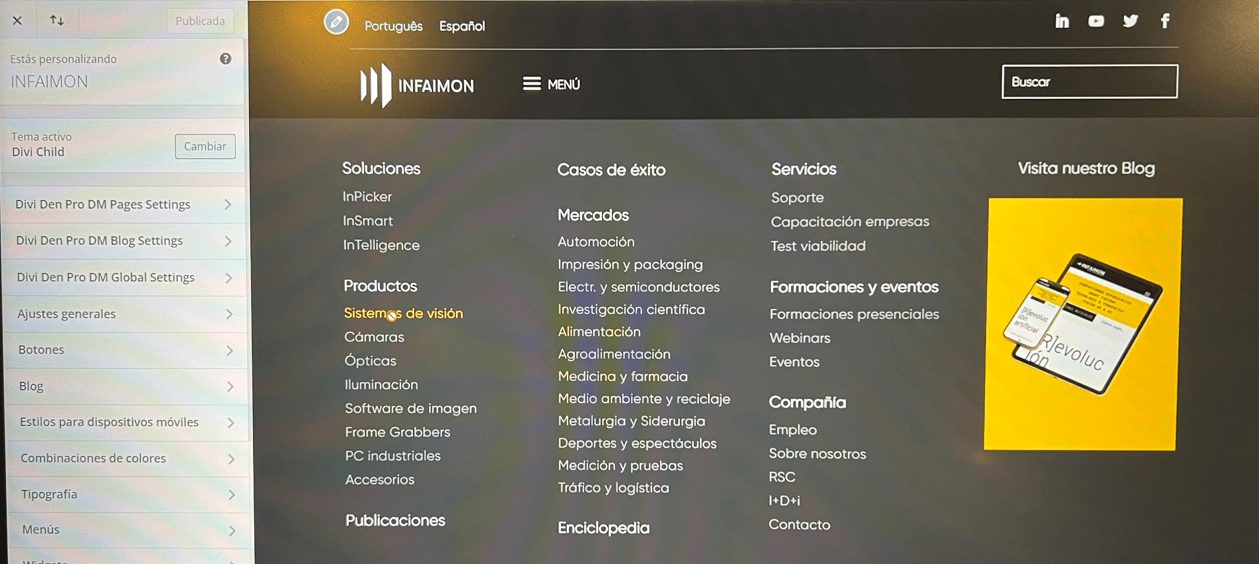Click the Cambiar theme button
Viewport: 1259px width, 564px height.
pos(205,146)
